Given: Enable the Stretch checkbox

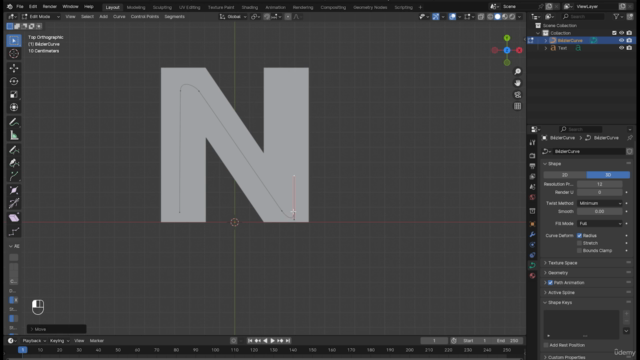Looking at the screenshot, I should click(x=579, y=243).
